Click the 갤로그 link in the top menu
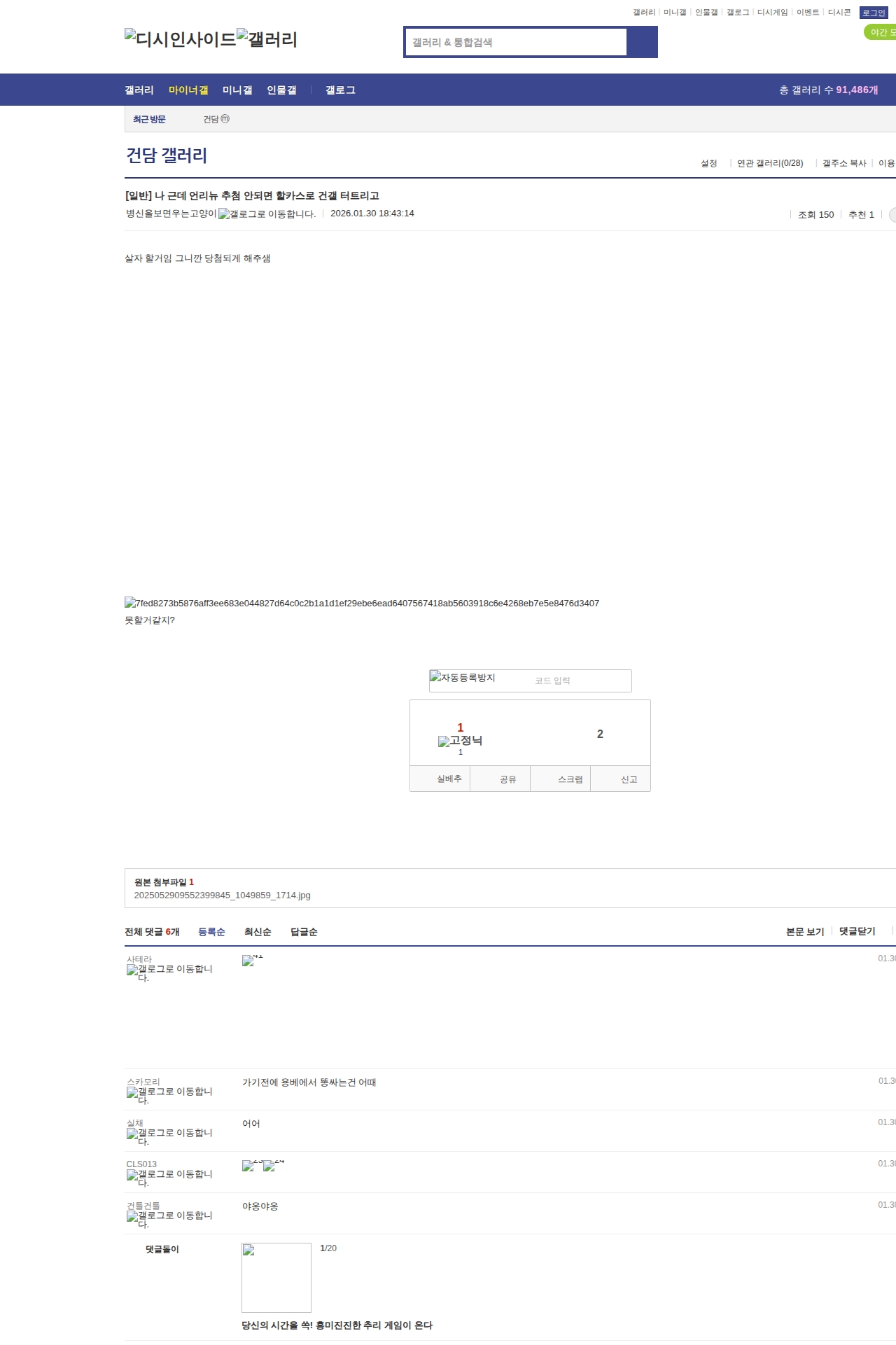Viewport: 896px width, 1345px height. (738, 13)
